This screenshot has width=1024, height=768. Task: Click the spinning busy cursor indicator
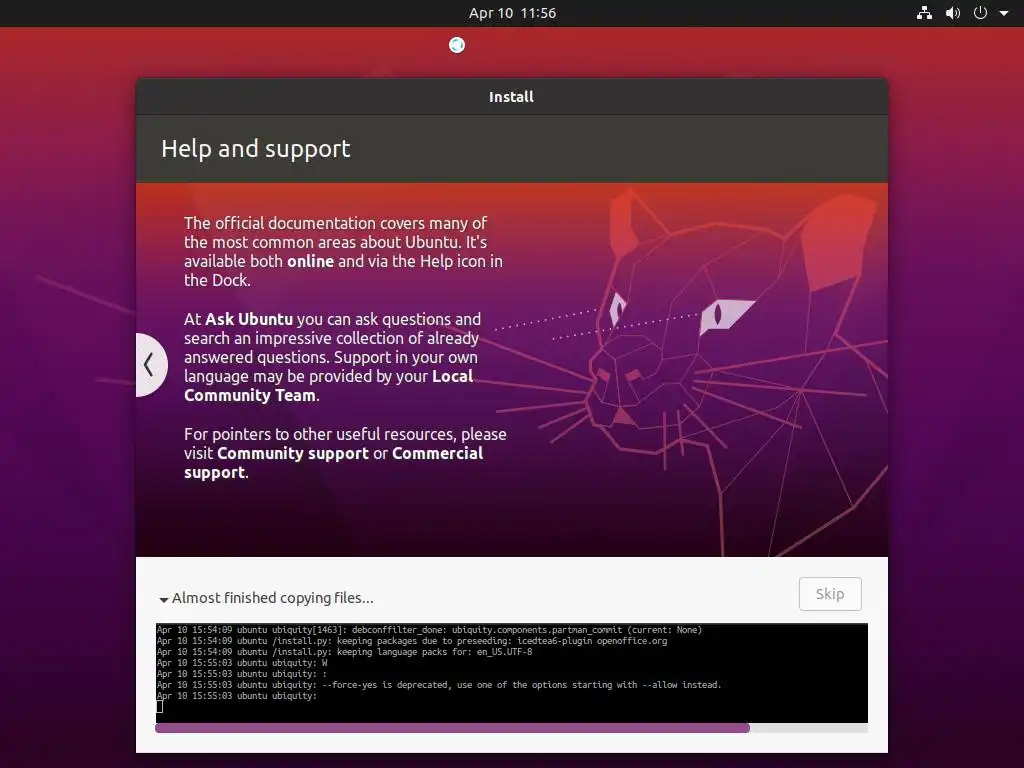tap(456, 44)
